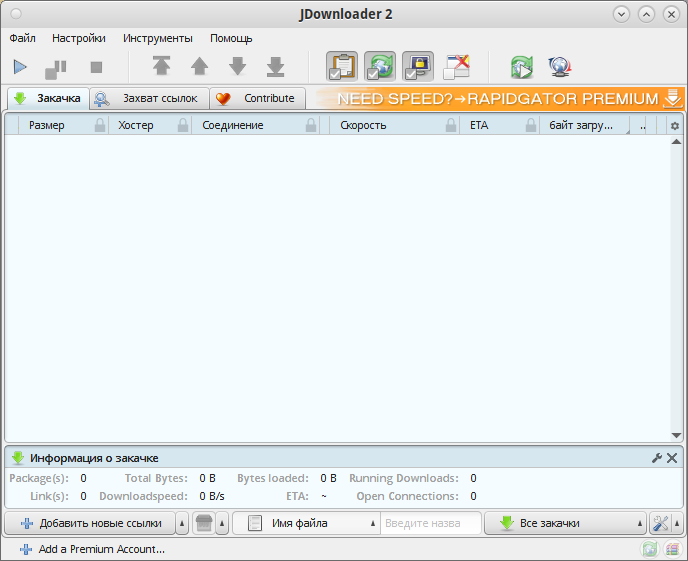Minimize JDownloader 2 window
Image resolution: width=688 pixels, height=561 pixels.
(x=621, y=14)
